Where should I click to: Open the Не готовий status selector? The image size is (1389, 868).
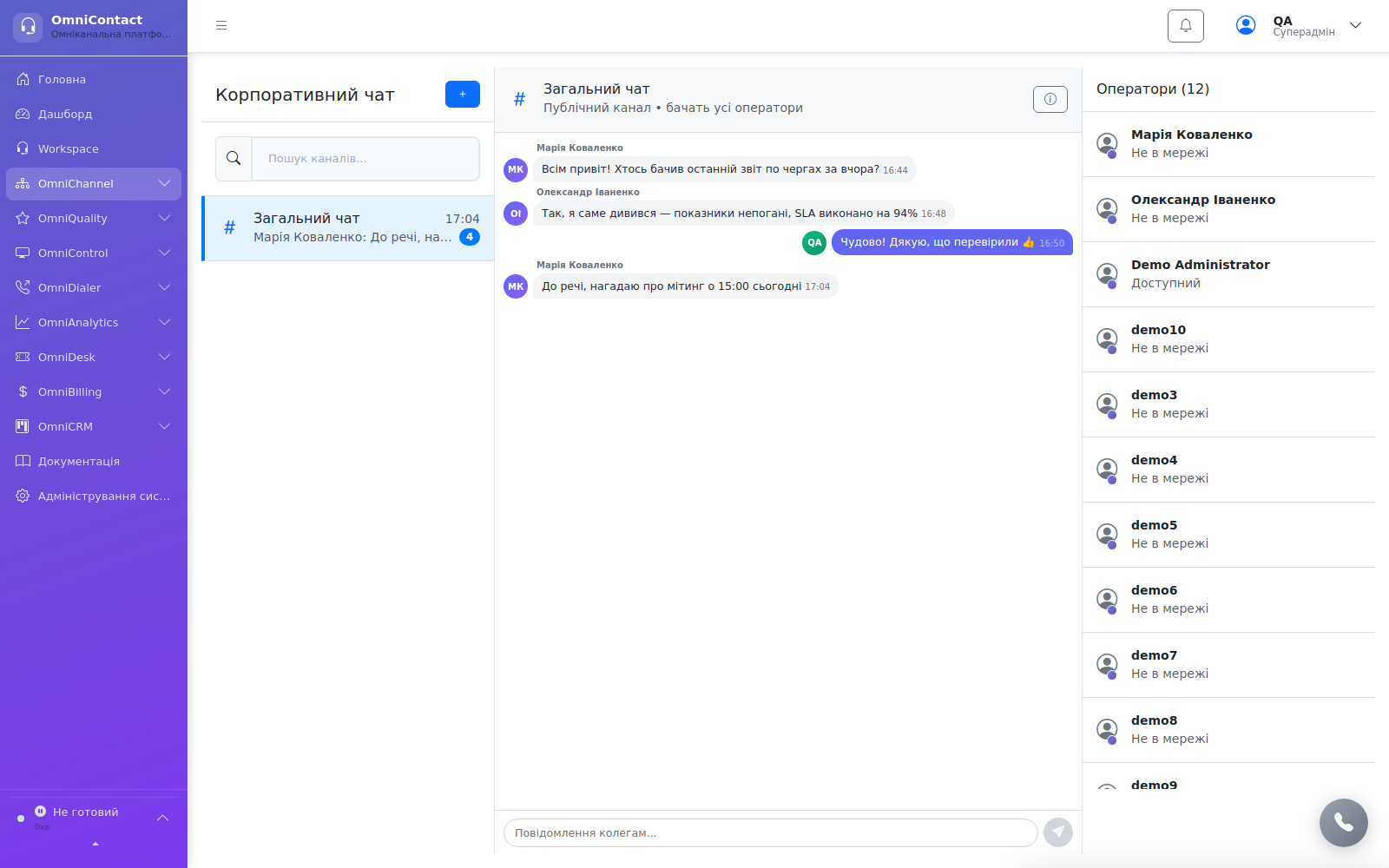[x=94, y=818]
